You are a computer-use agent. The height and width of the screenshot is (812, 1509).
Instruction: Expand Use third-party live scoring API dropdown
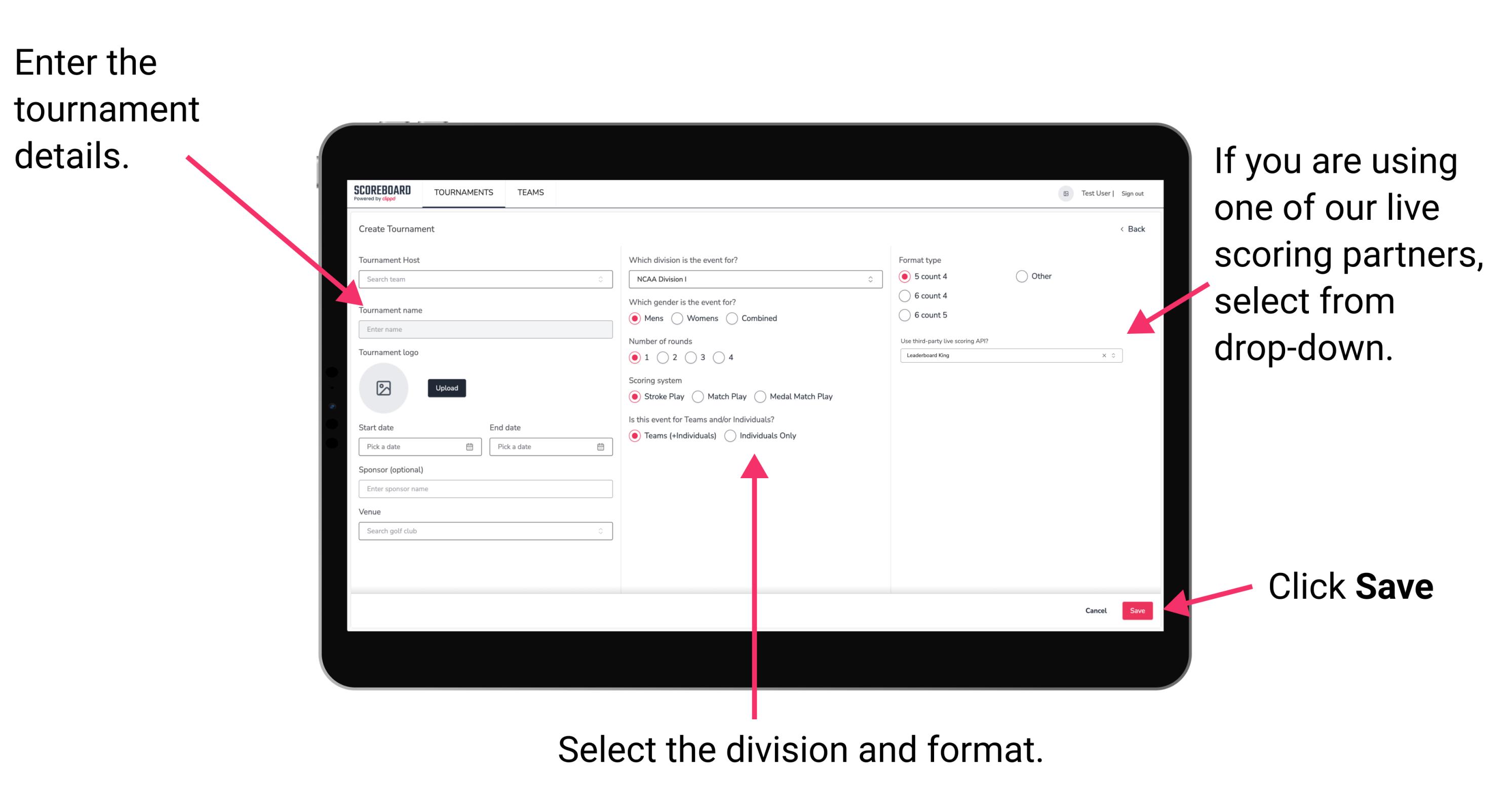[x=1116, y=356]
